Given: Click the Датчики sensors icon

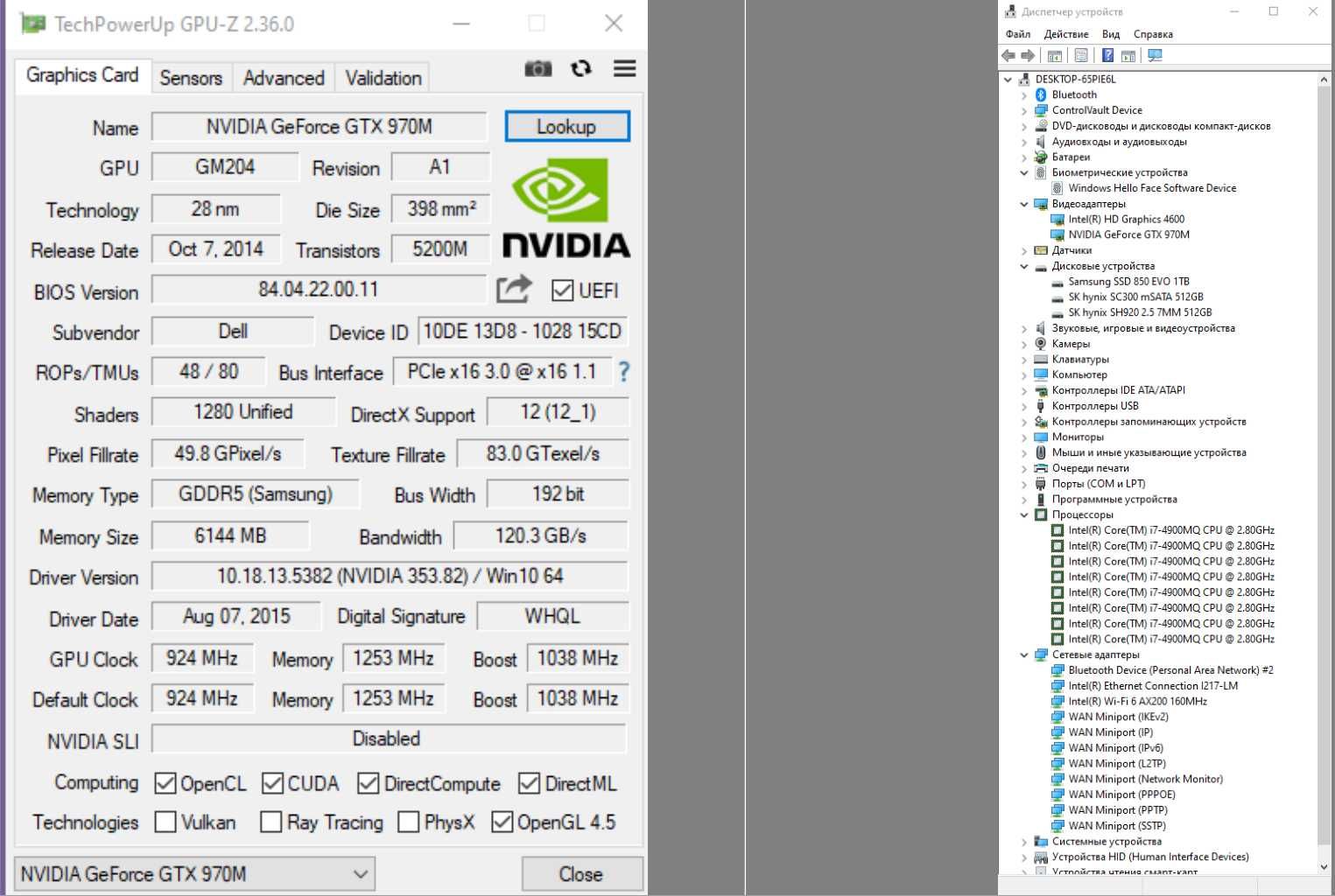Looking at the screenshot, I should pos(1041,250).
